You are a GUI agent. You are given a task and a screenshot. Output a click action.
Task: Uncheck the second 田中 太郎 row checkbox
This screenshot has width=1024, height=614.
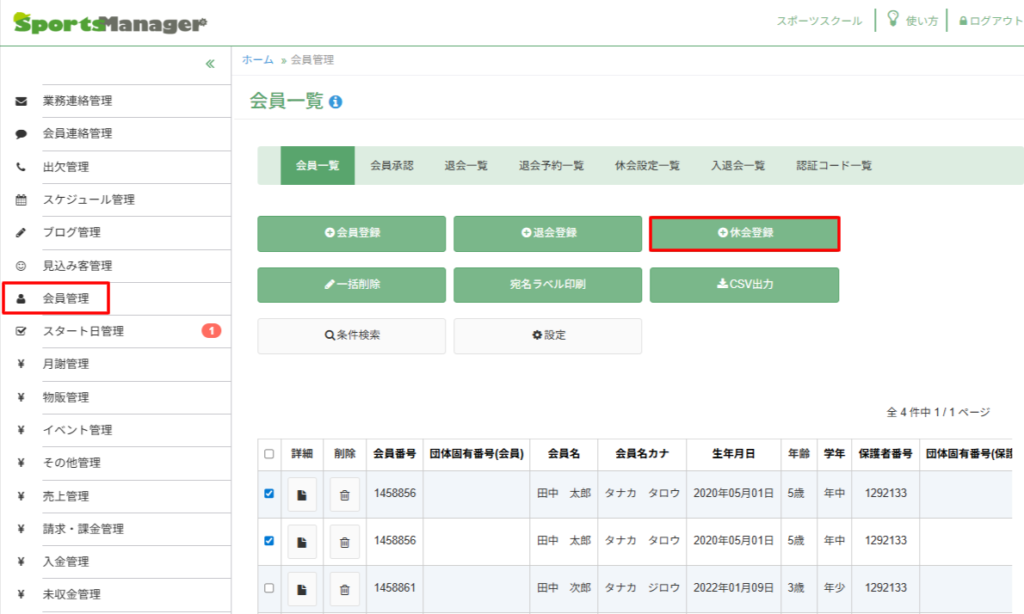pos(269,541)
